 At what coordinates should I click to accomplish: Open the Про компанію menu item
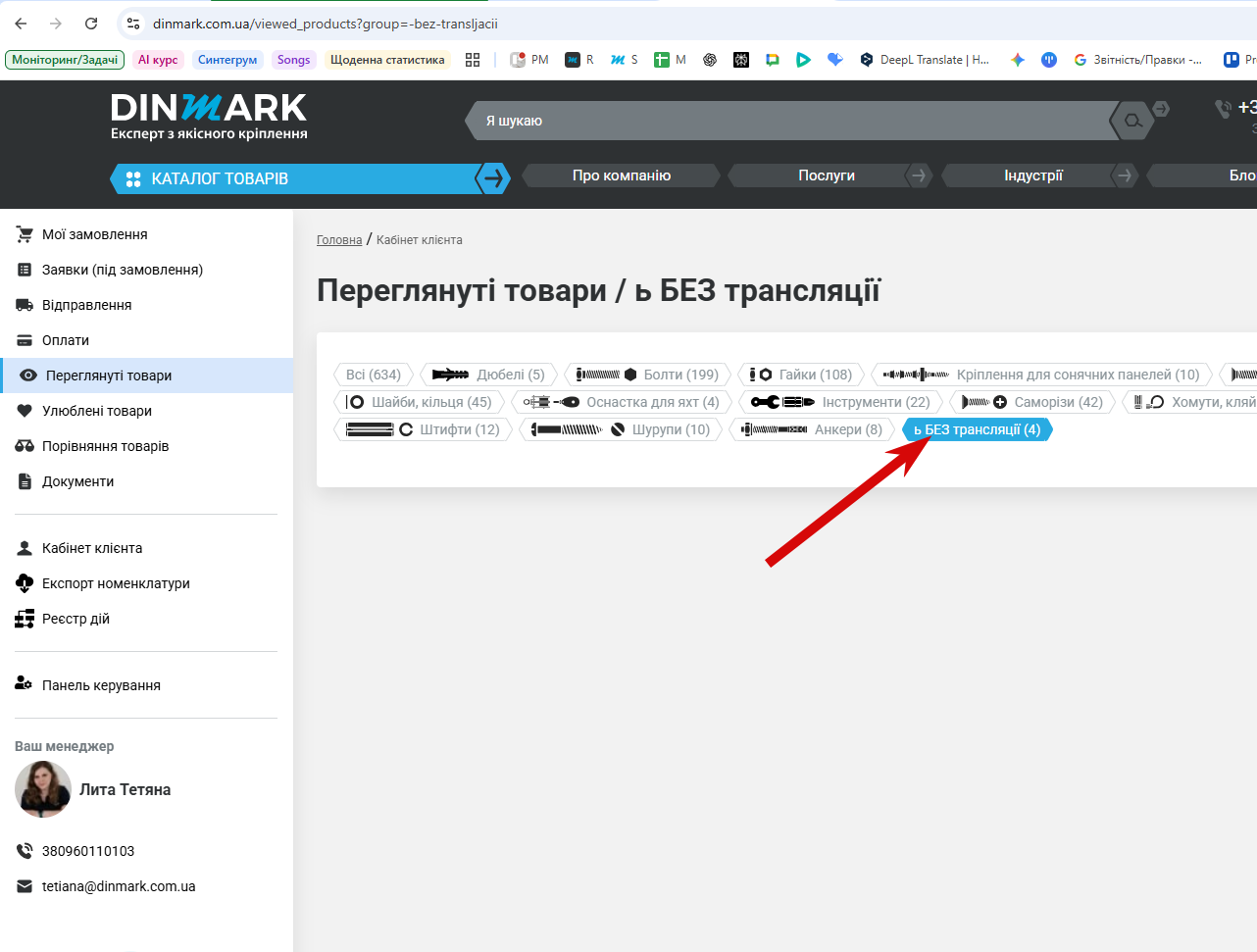click(x=622, y=175)
